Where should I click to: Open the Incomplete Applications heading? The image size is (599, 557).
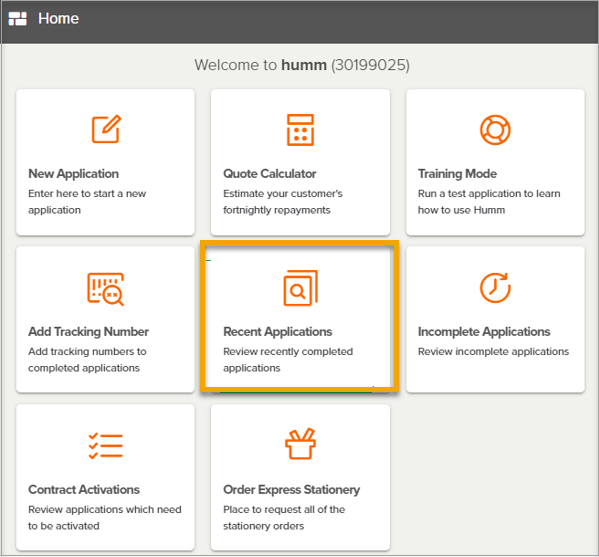point(484,332)
